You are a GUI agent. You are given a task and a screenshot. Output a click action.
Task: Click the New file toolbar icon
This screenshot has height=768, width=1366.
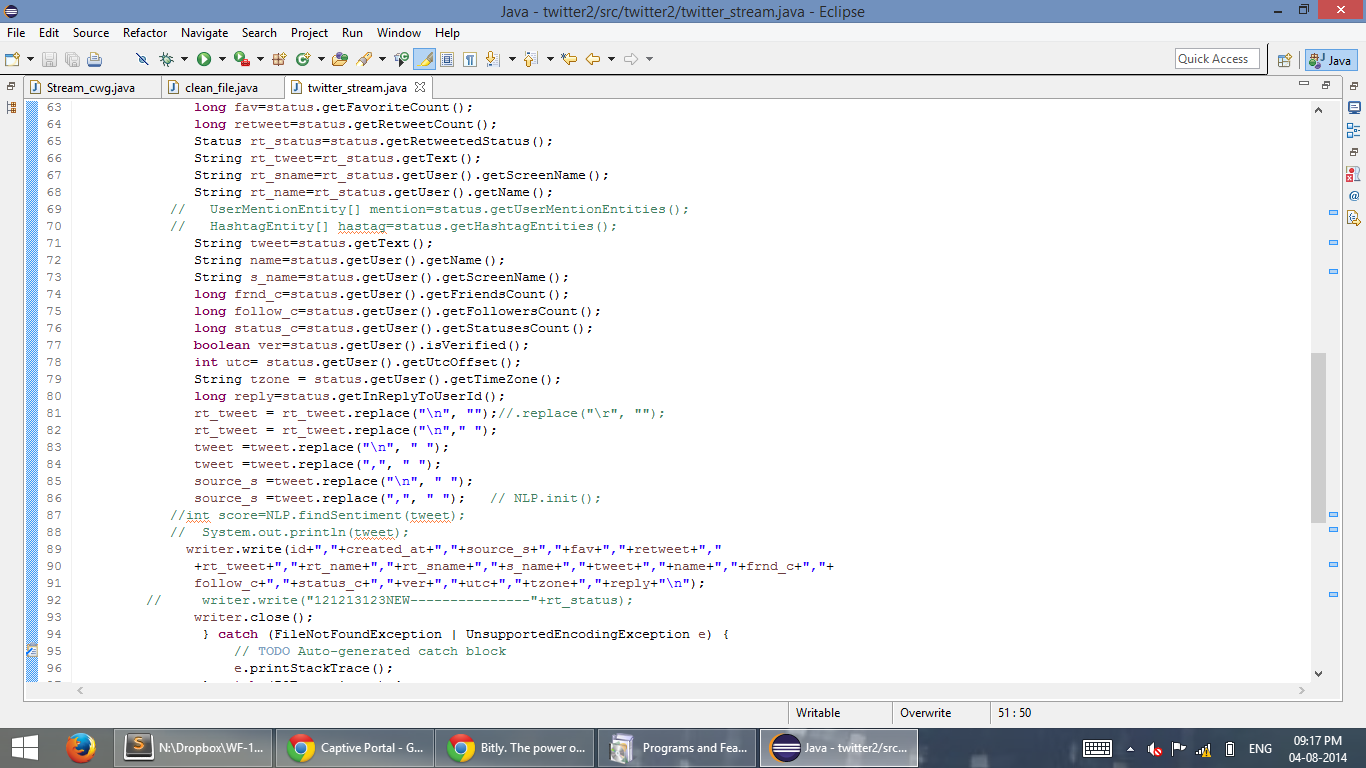coord(14,59)
